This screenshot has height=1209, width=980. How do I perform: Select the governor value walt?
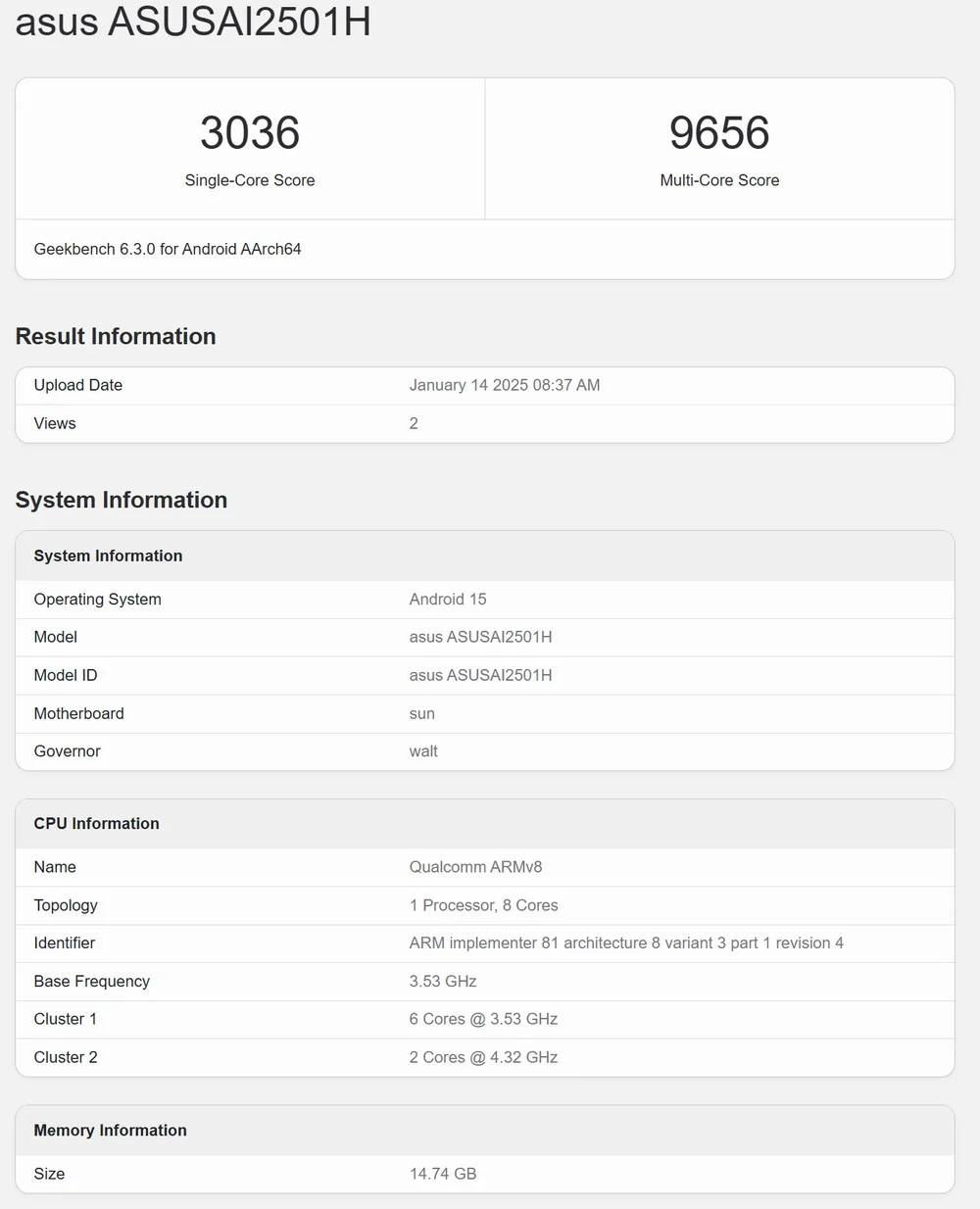423,751
